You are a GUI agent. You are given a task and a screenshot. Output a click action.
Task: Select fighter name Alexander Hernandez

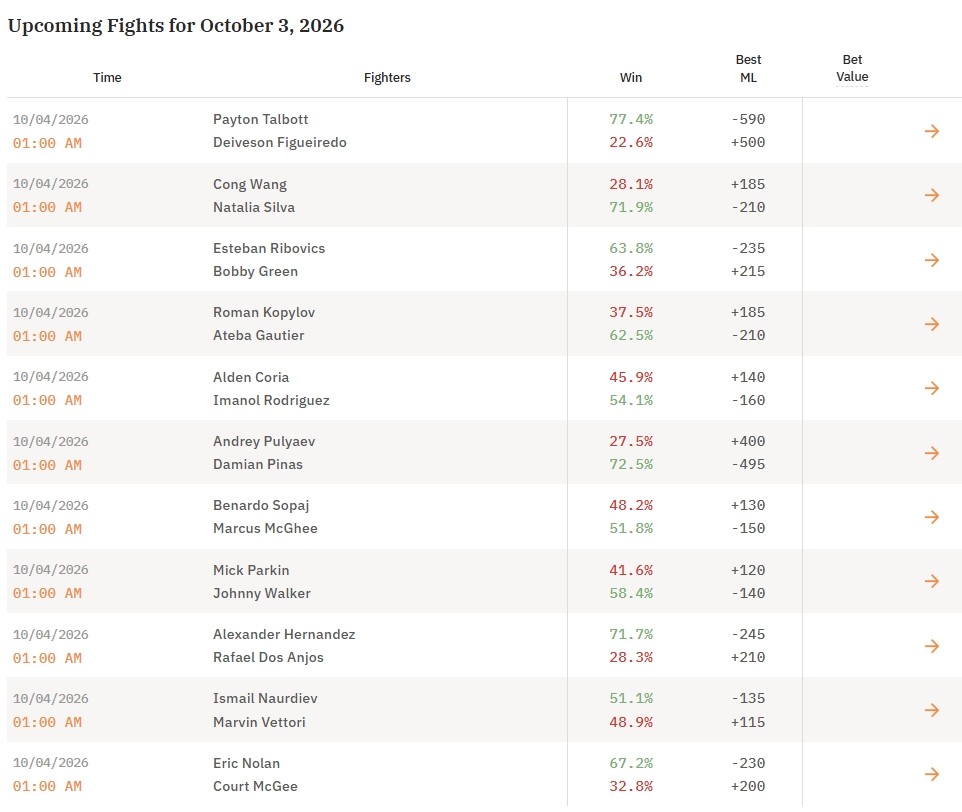pyautogui.click(x=284, y=634)
